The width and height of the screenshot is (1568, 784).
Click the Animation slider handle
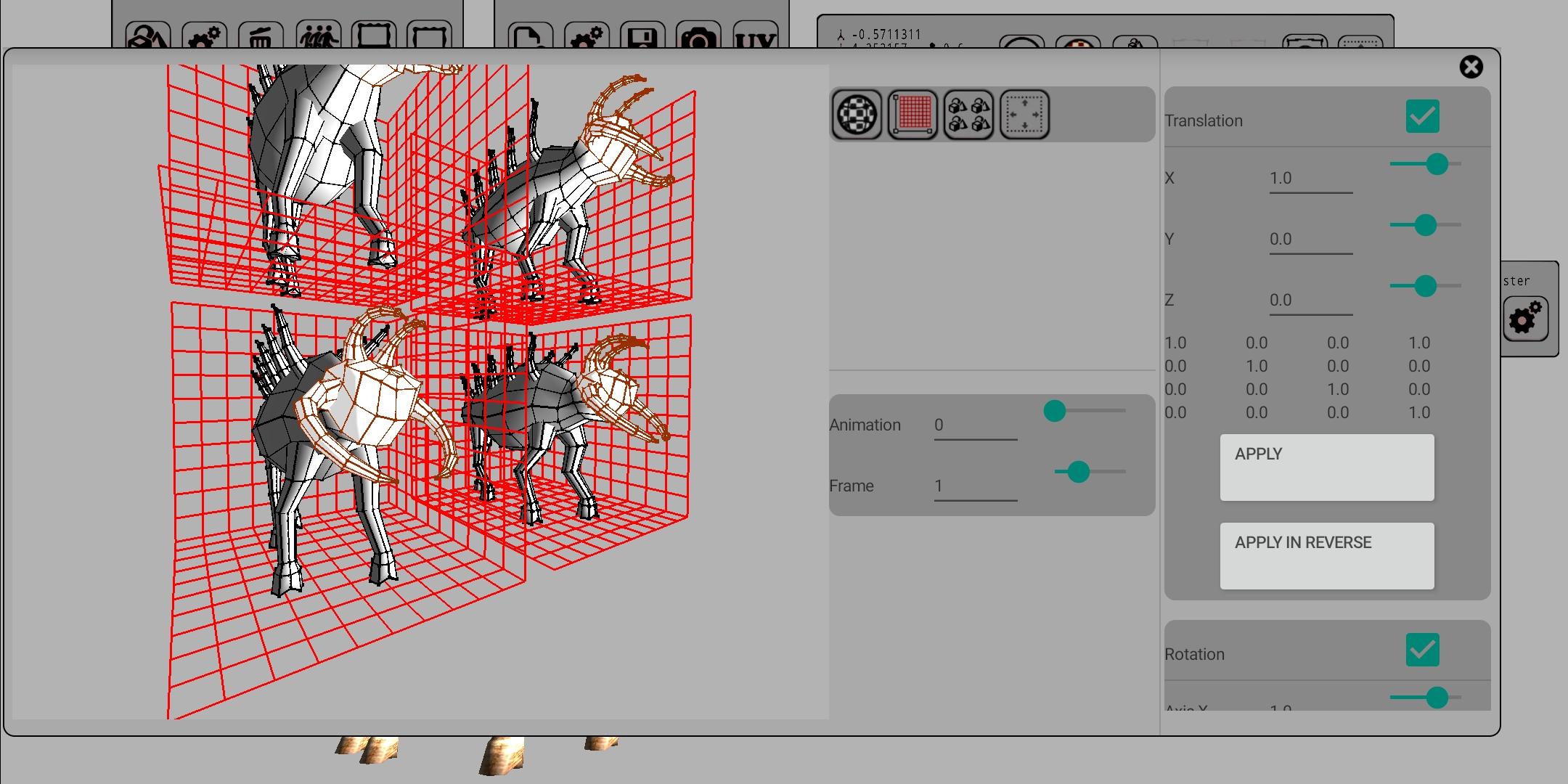pyautogui.click(x=1054, y=411)
